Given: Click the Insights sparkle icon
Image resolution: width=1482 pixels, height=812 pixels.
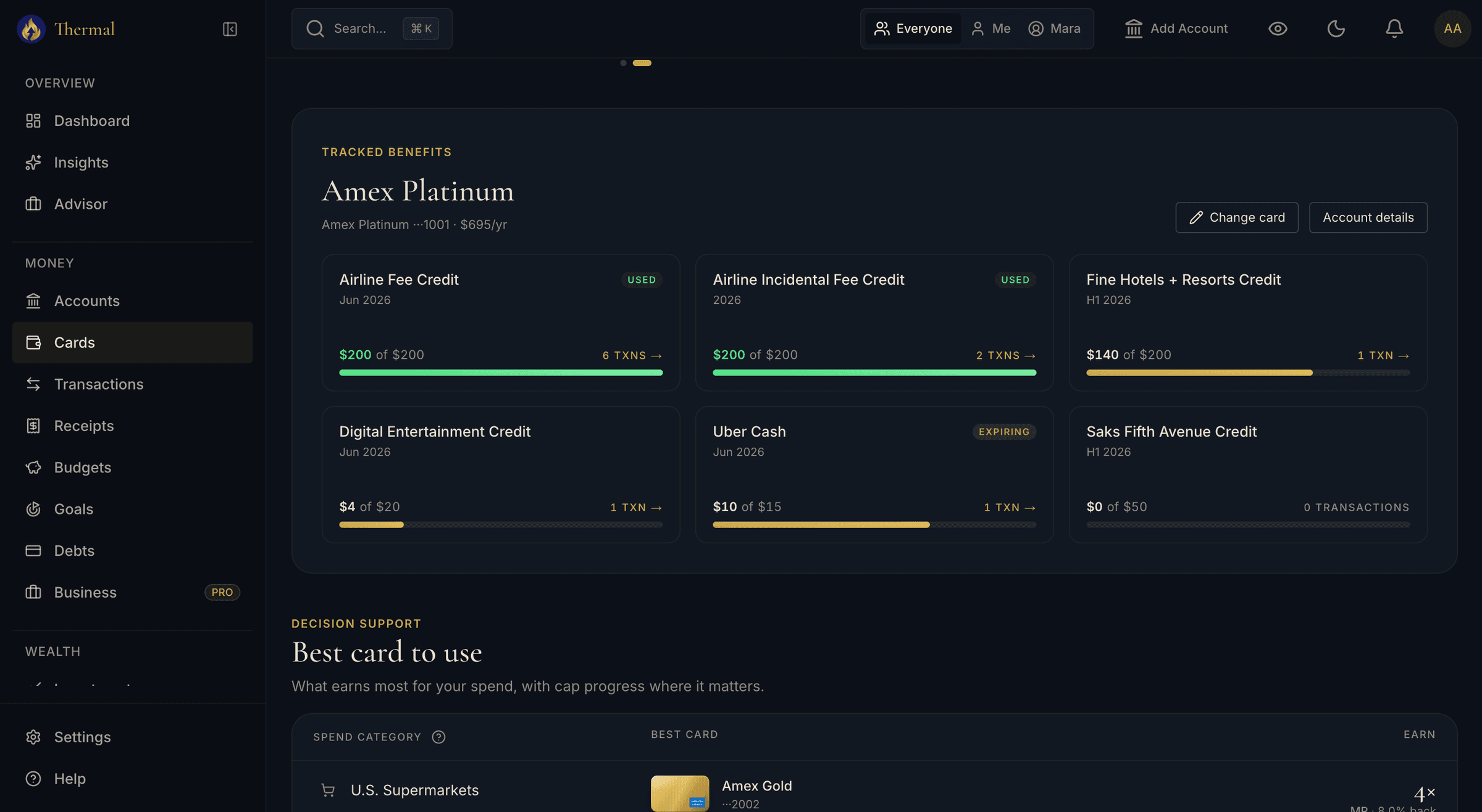Looking at the screenshot, I should pos(33,162).
